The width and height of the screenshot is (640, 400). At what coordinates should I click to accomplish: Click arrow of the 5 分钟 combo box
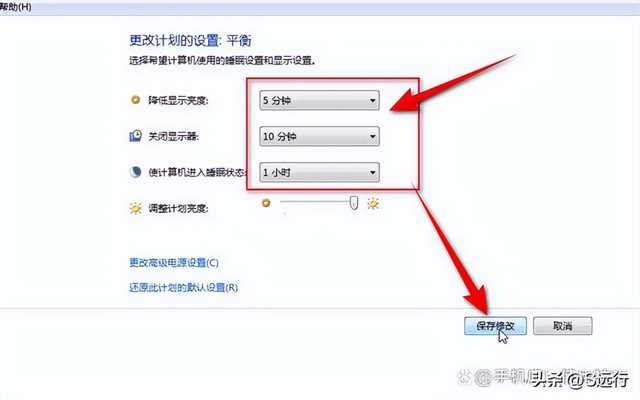tap(372, 101)
